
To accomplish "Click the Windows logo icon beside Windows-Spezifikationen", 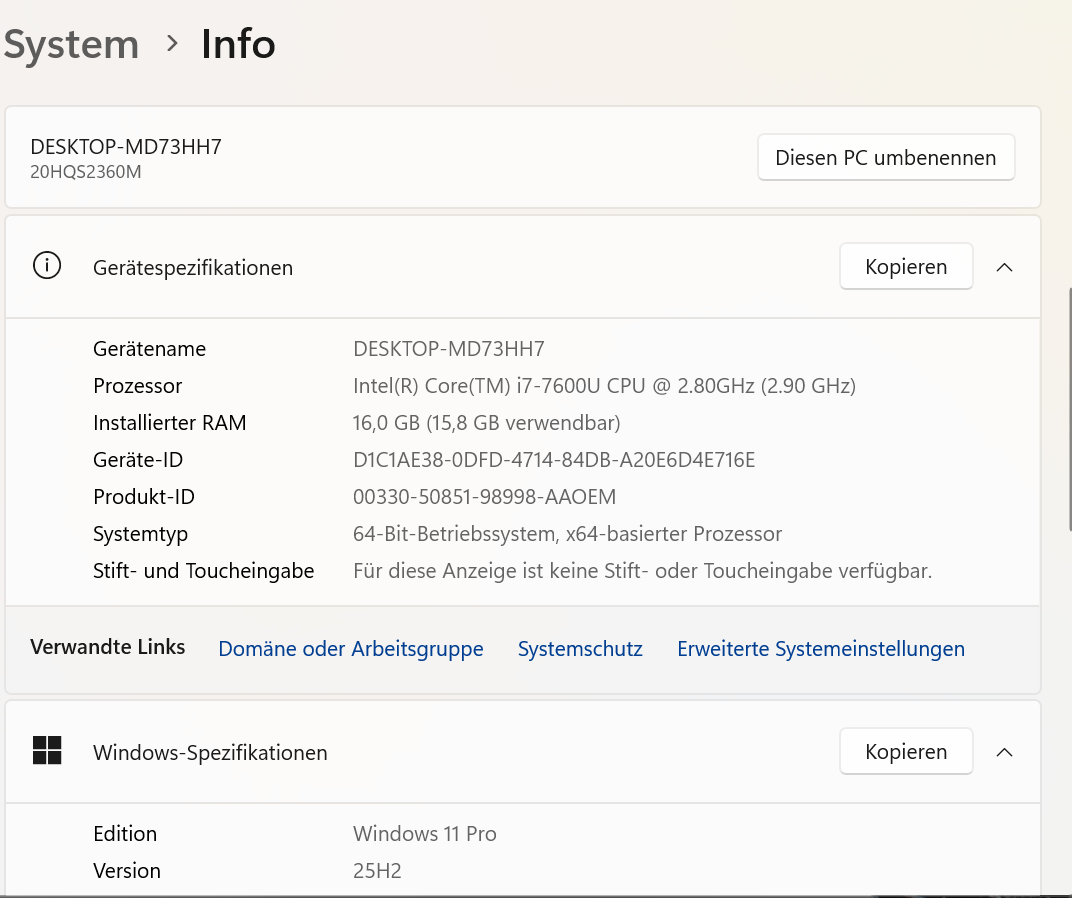I will point(47,750).
